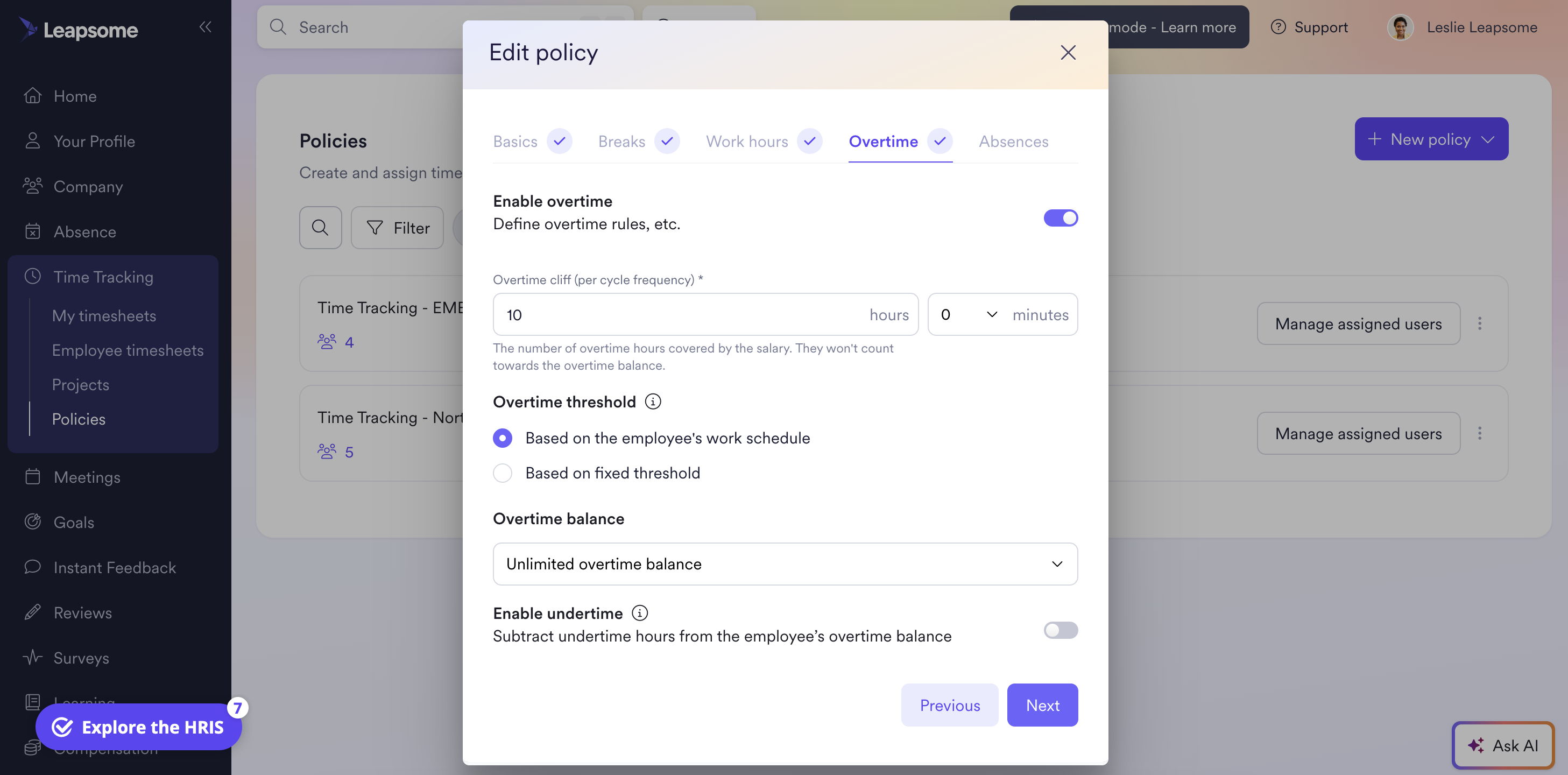The height and width of the screenshot is (775, 1568).
Task: Switch to the Absences tab
Action: tap(1013, 141)
